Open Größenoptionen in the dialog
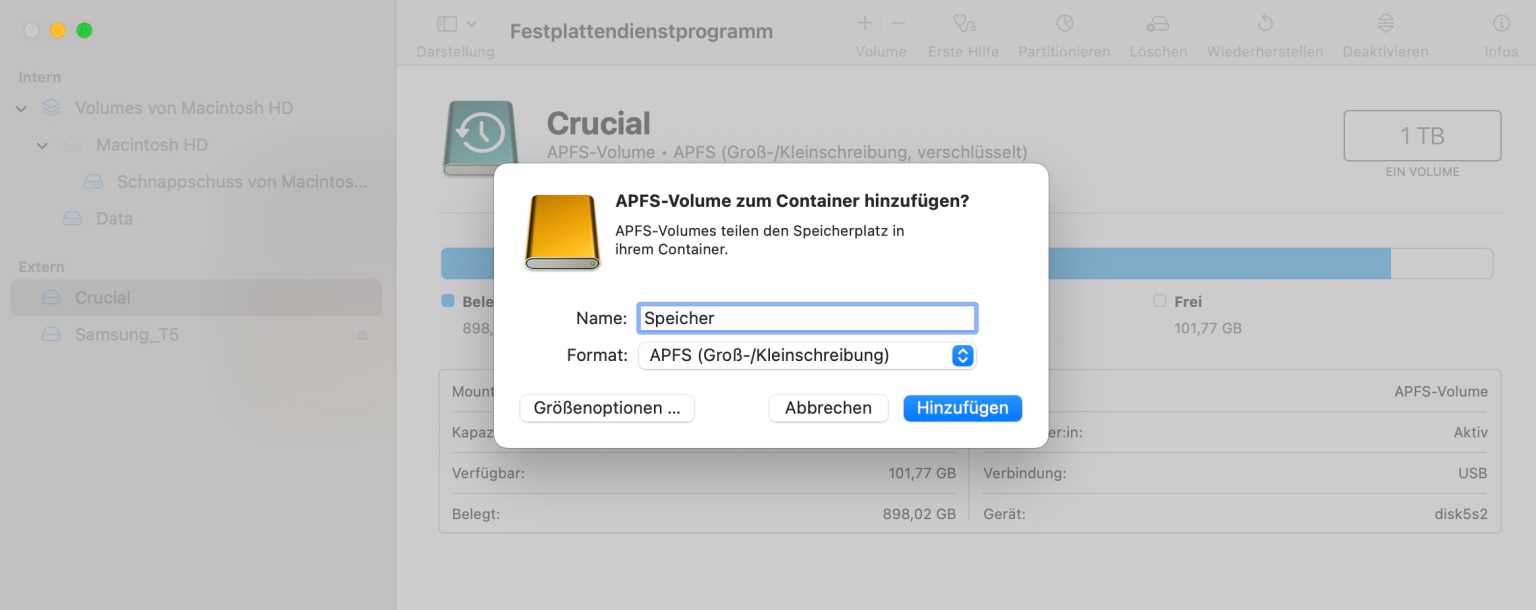This screenshot has width=1536, height=610. [606, 407]
